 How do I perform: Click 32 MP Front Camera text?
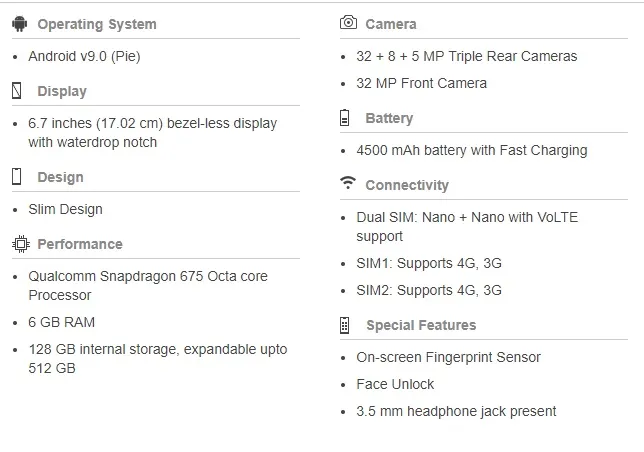(x=421, y=83)
